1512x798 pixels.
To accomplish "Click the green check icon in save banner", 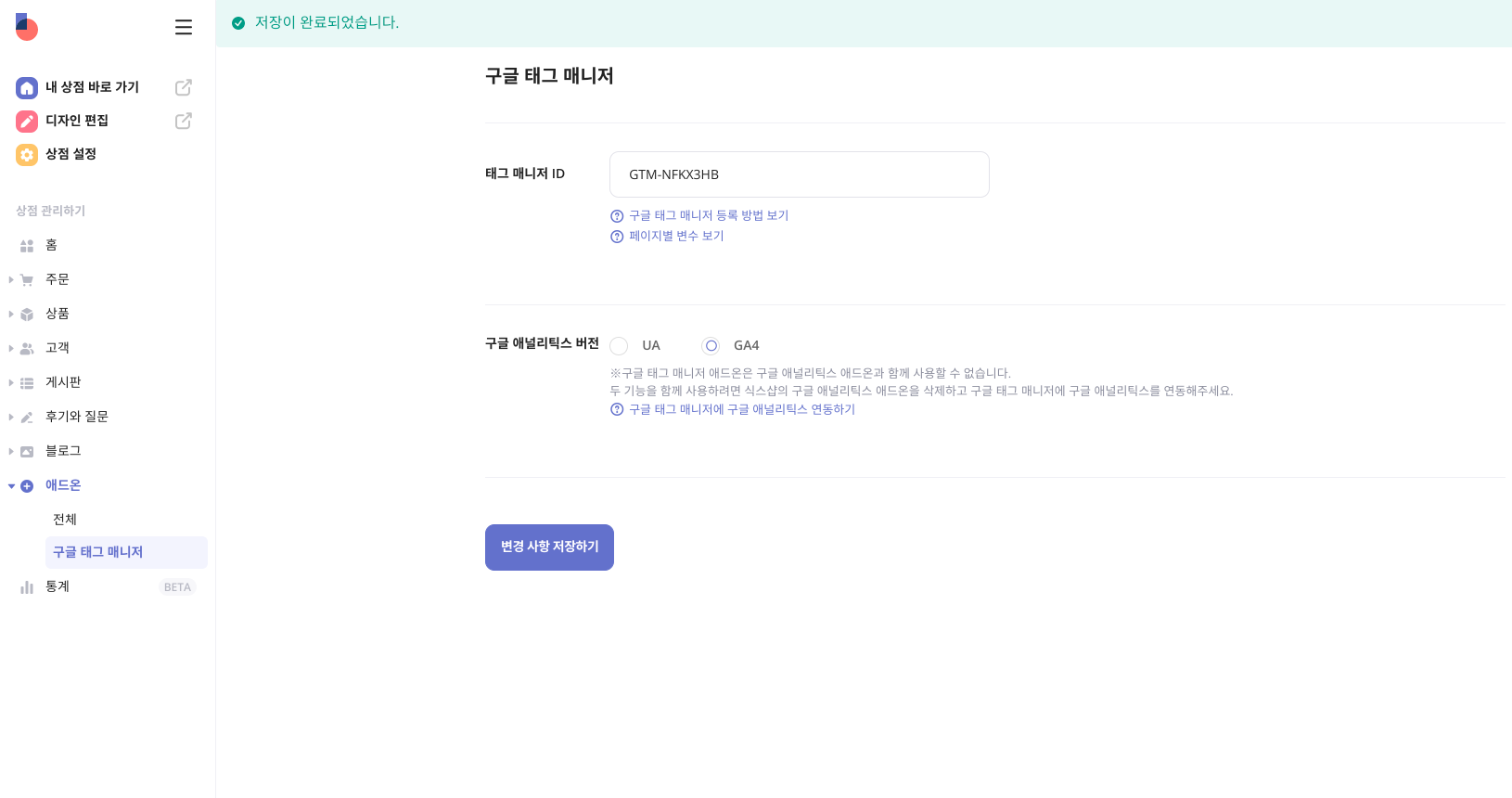I will click(238, 23).
